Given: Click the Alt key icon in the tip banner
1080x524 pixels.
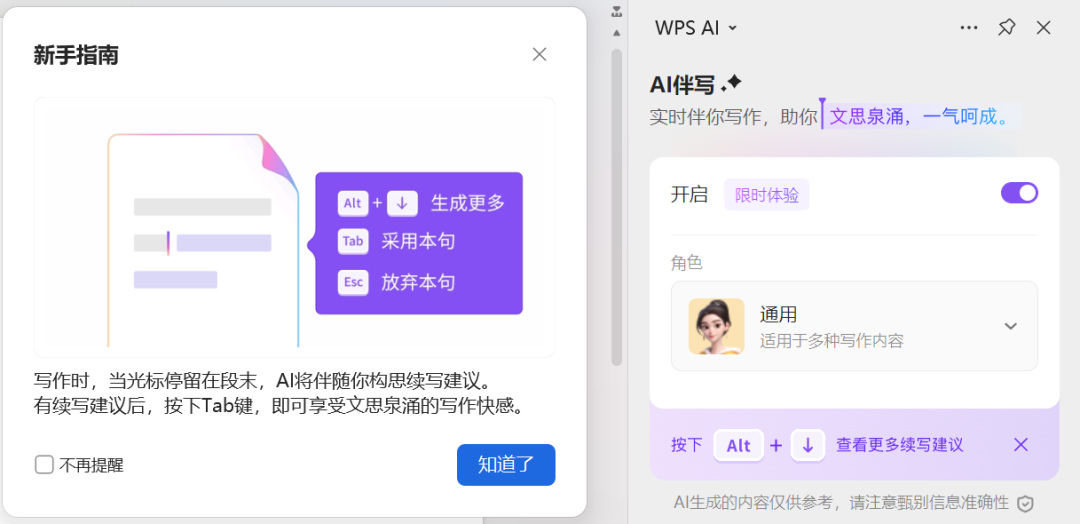Looking at the screenshot, I should coord(739,446).
